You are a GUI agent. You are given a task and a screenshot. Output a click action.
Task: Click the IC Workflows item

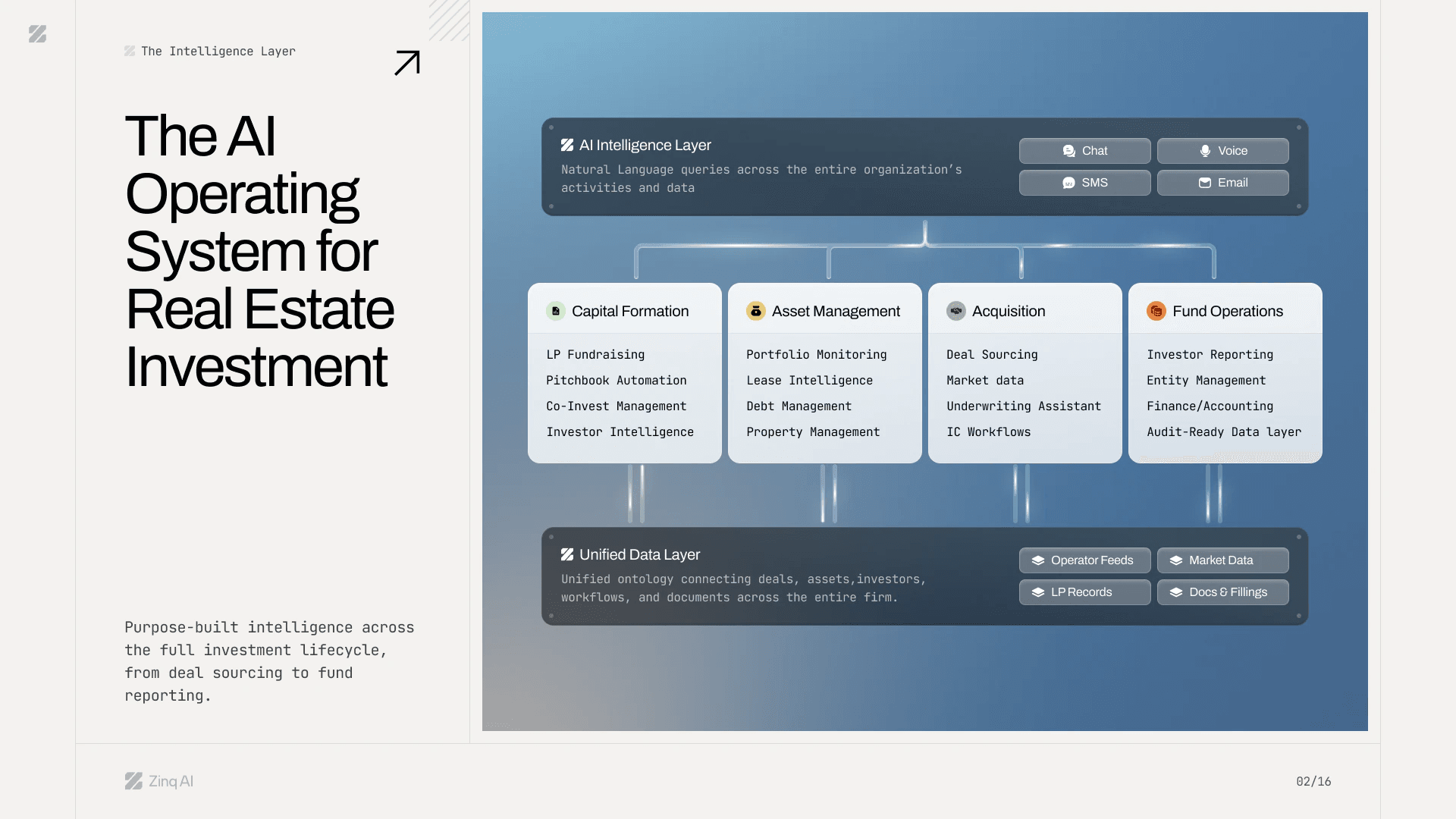click(989, 432)
